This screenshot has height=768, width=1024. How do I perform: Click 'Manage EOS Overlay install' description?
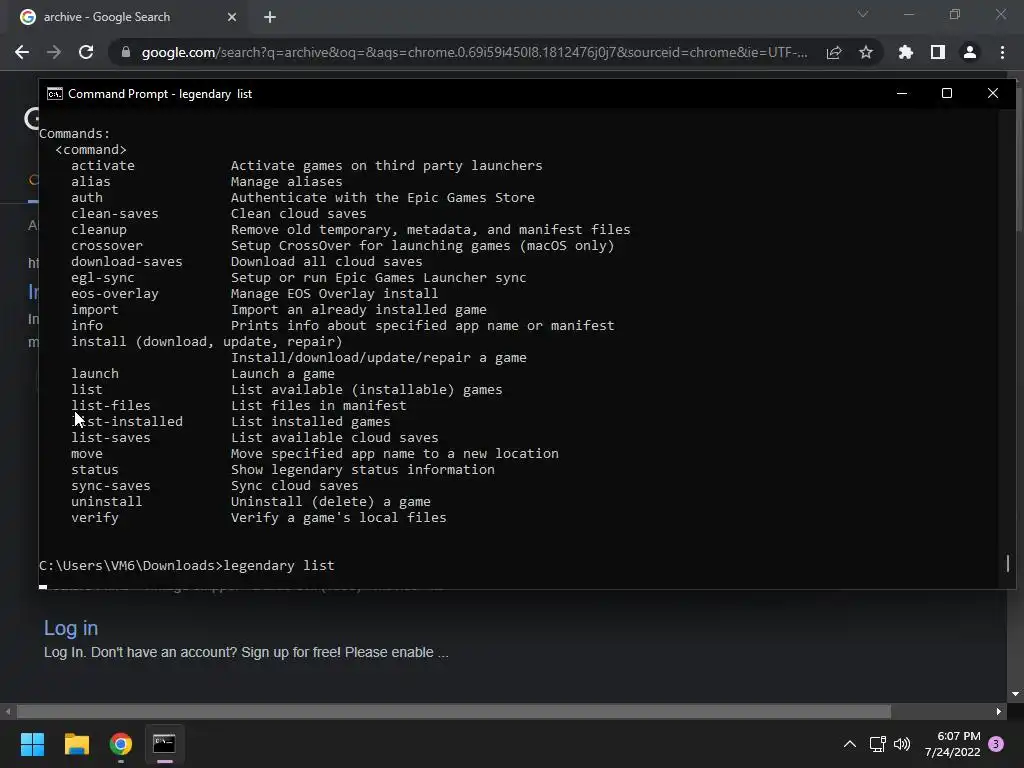click(x=334, y=293)
